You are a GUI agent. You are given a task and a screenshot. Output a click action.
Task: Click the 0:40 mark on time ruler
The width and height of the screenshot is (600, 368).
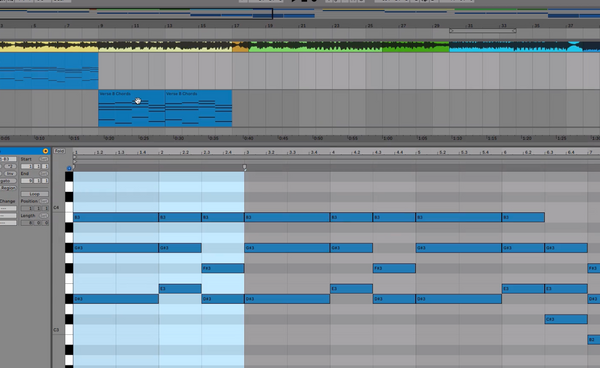pos(249,138)
